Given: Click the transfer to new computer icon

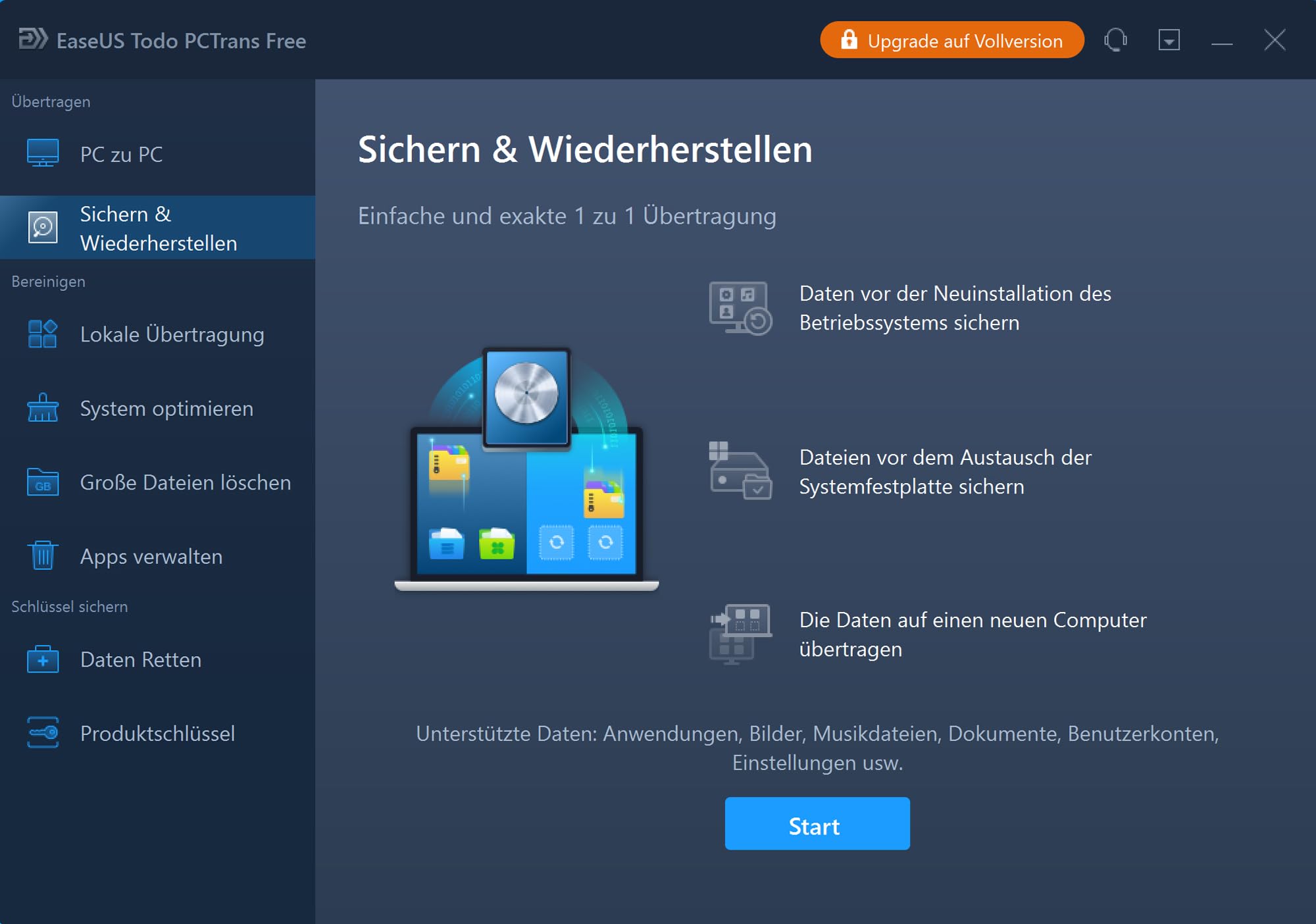Looking at the screenshot, I should click(740, 634).
